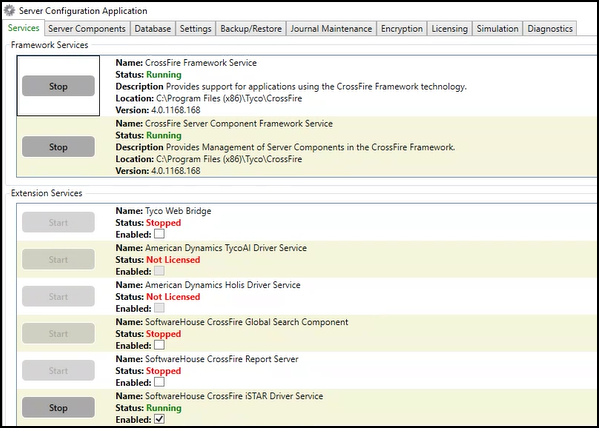The height and width of the screenshot is (428, 599).
Task: Start the Tyco Web Bridge service
Action: coord(58,222)
